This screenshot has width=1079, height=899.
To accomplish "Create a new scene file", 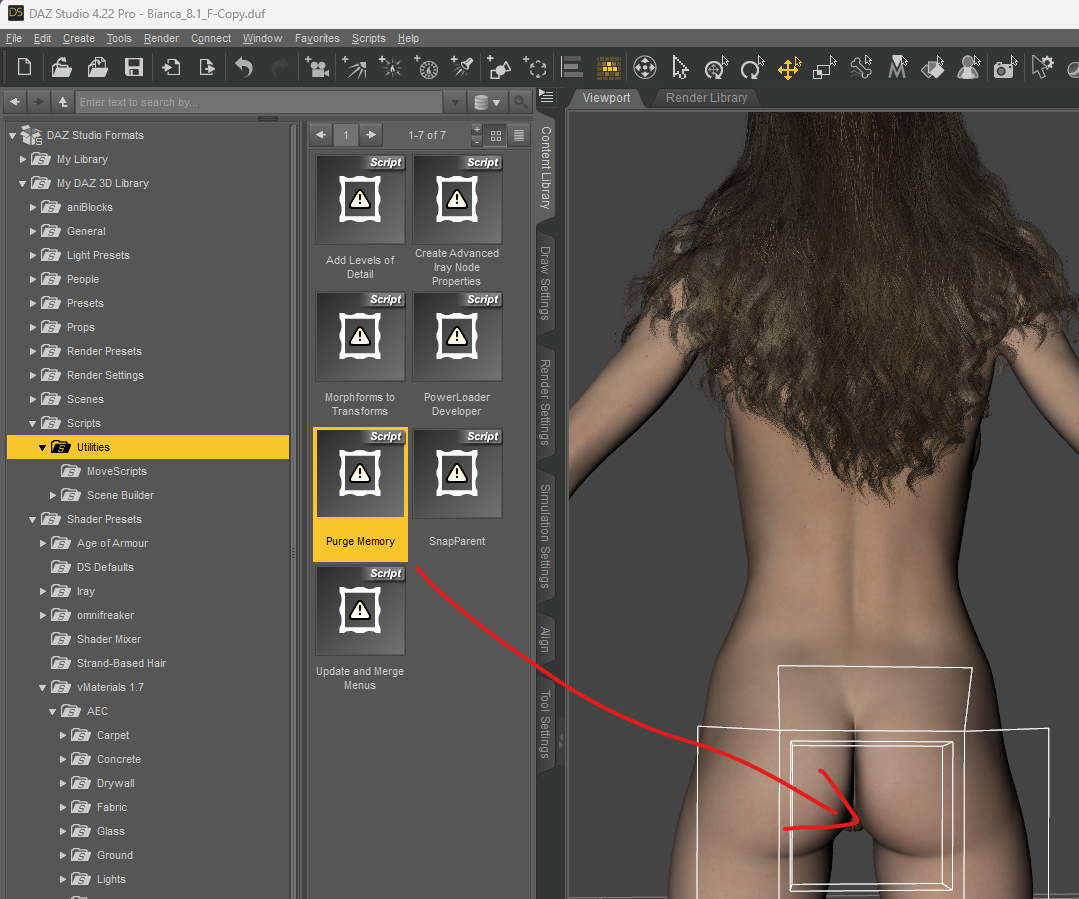I will (24, 67).
